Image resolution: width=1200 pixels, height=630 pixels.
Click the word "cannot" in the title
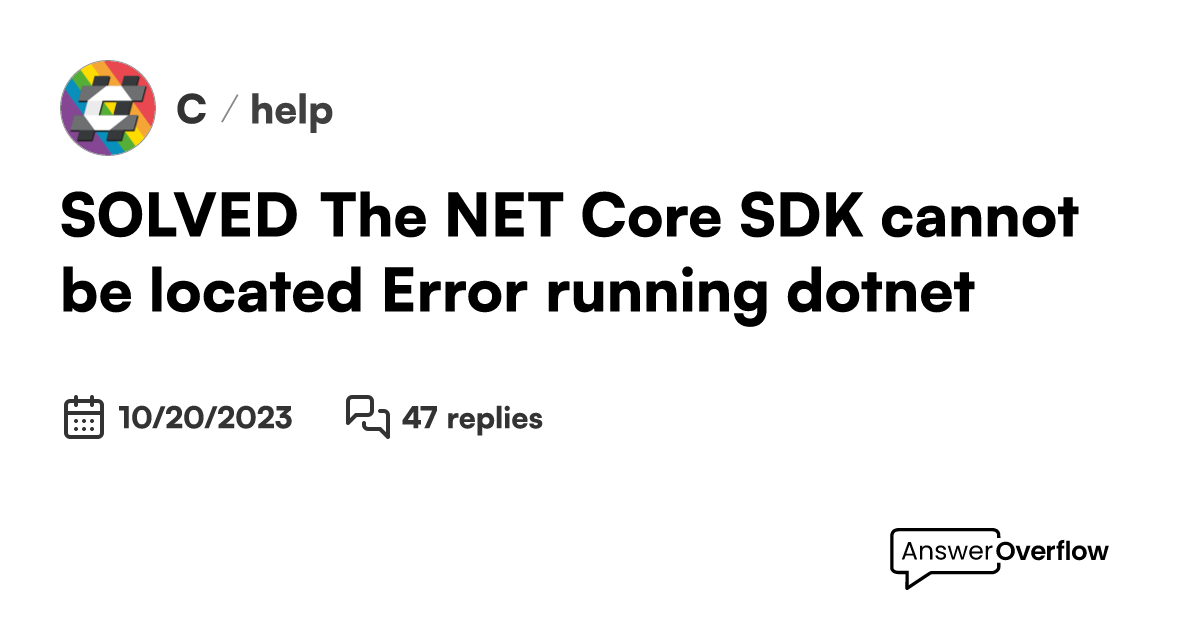tap(978, 216)
